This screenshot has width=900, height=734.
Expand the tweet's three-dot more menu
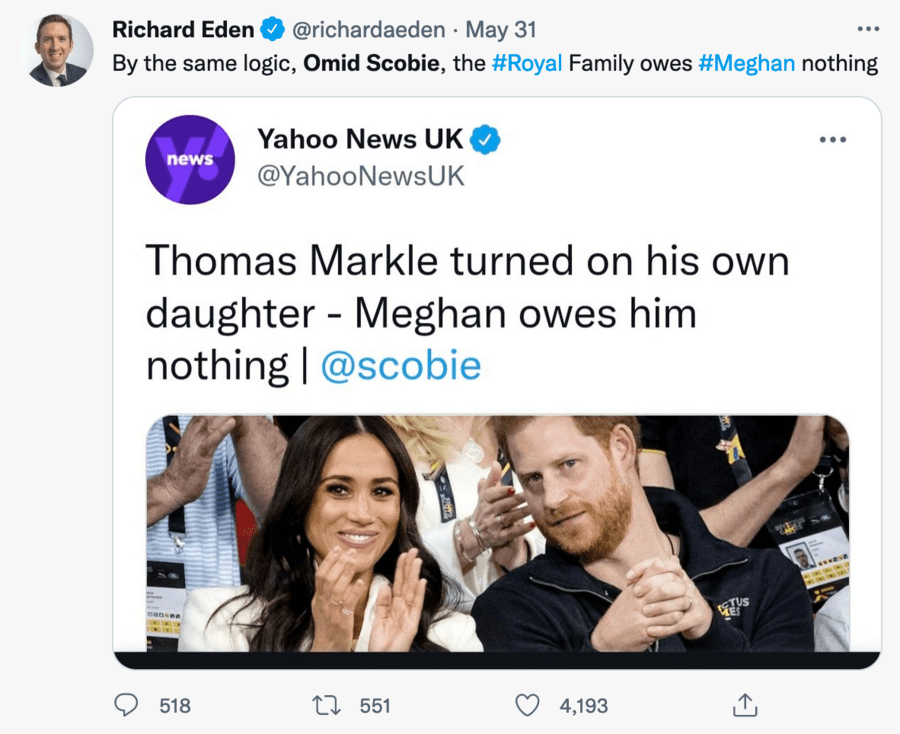click(868, 29)
